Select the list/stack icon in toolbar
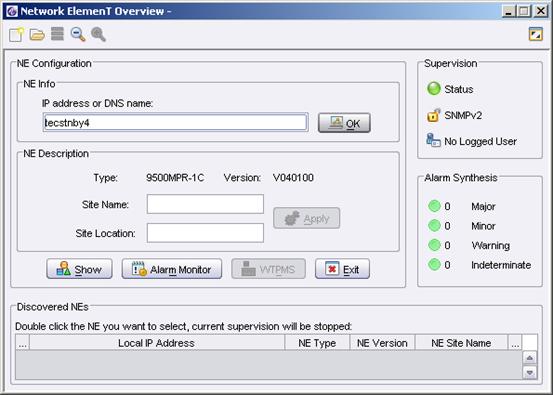The image size is (553, 395). click(x=57, y=34)
